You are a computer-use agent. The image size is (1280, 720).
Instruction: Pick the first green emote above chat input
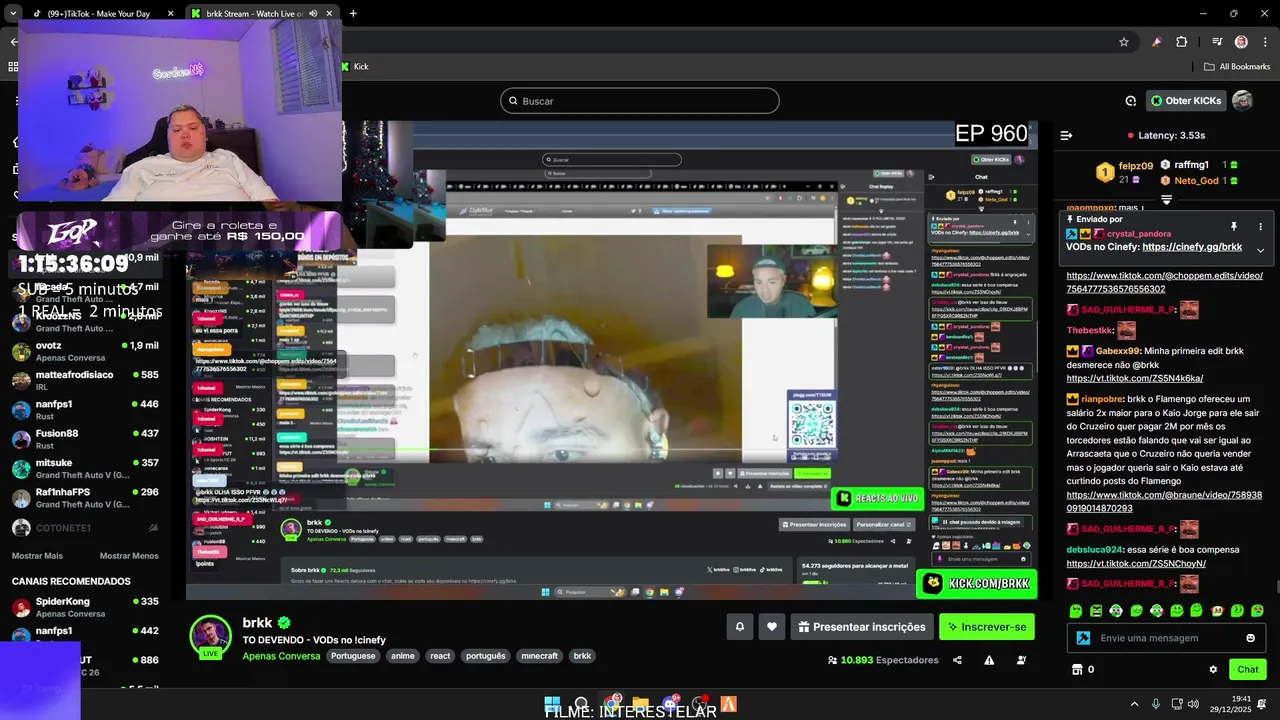[x=1076, y=610]
